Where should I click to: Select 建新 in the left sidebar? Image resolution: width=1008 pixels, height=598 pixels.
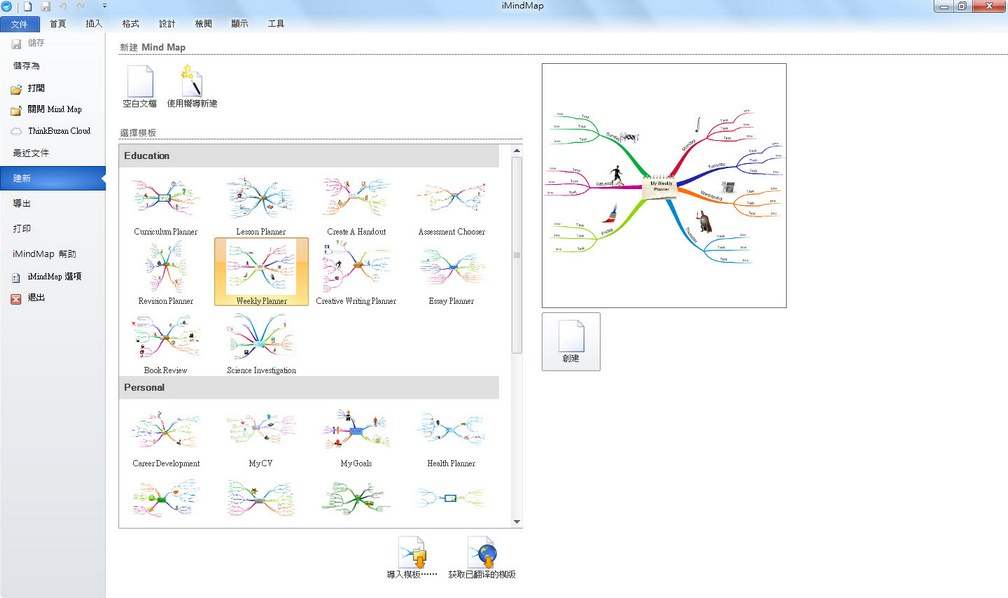click(53, 178)
